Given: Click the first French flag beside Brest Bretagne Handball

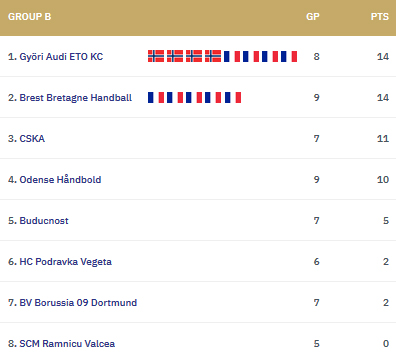Looking at the screenshot, I should (x=156, y=97).
